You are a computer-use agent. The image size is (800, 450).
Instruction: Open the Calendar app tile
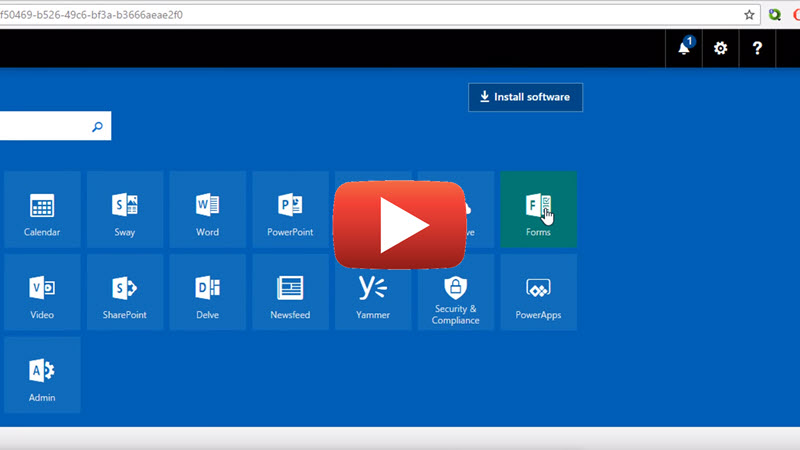coord(42,210)
